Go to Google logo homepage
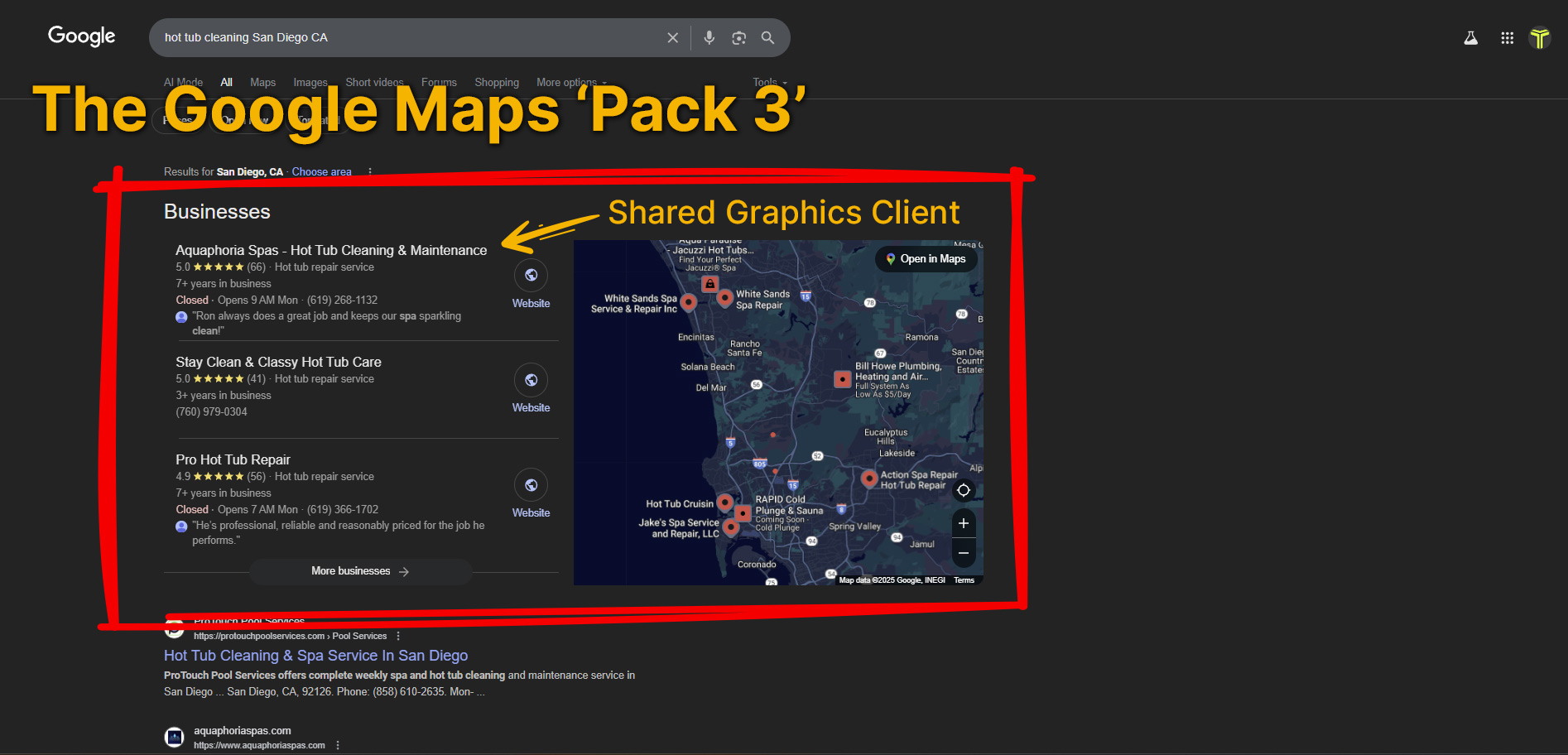The height and width of the screenshot is (755, 1568). click(x=82, y=36)
